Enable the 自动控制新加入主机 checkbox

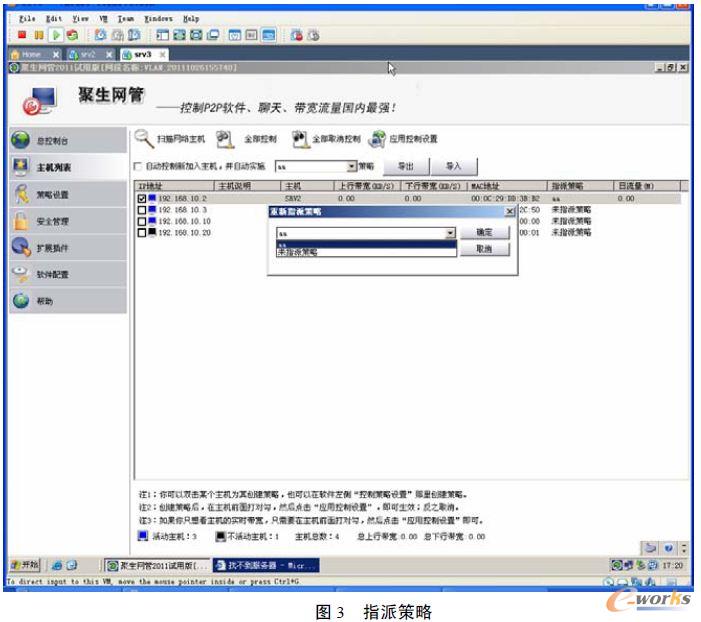tap(138, 166)
